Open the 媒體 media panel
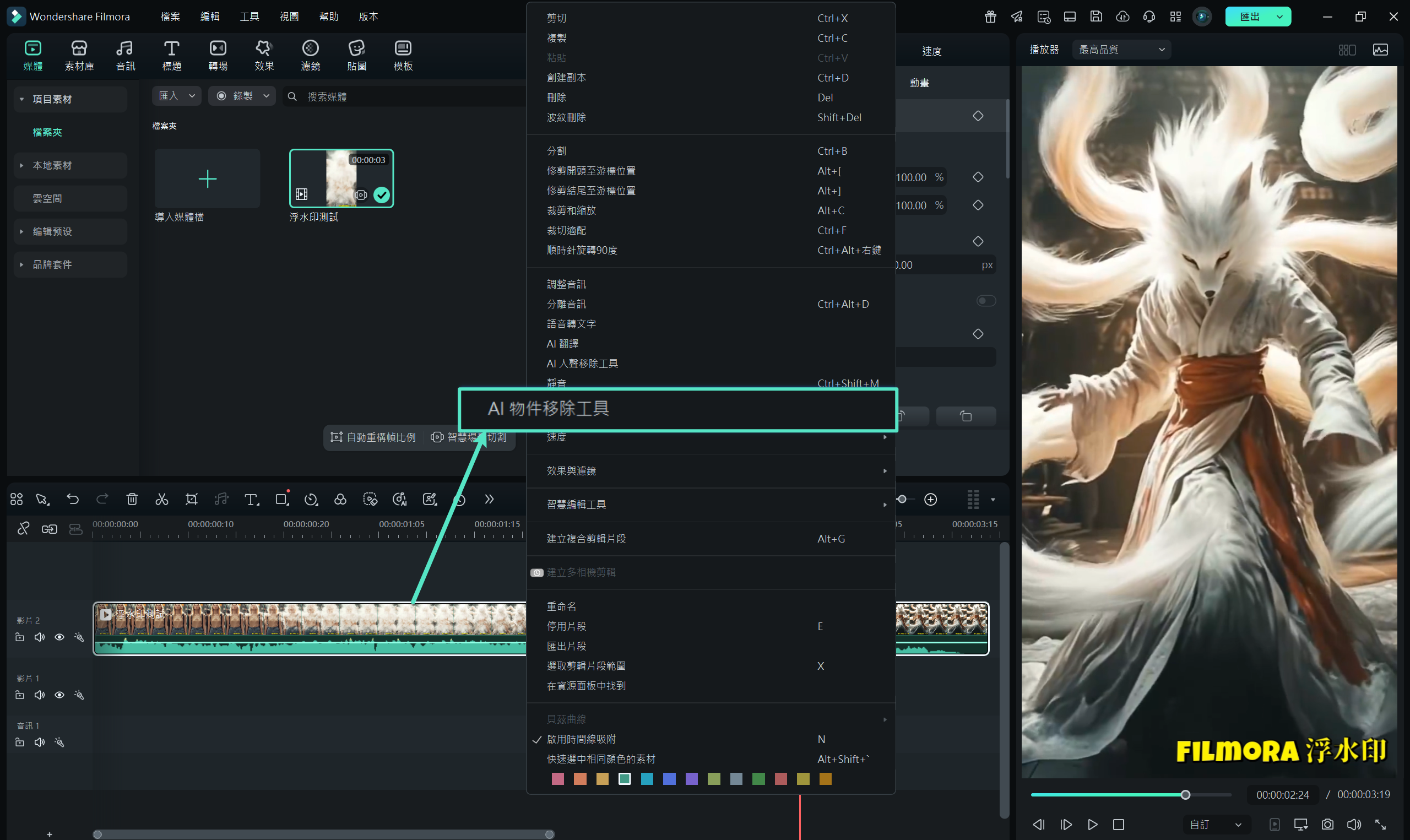This screenshot has height=840, width=1410. (x=33, y=56)
